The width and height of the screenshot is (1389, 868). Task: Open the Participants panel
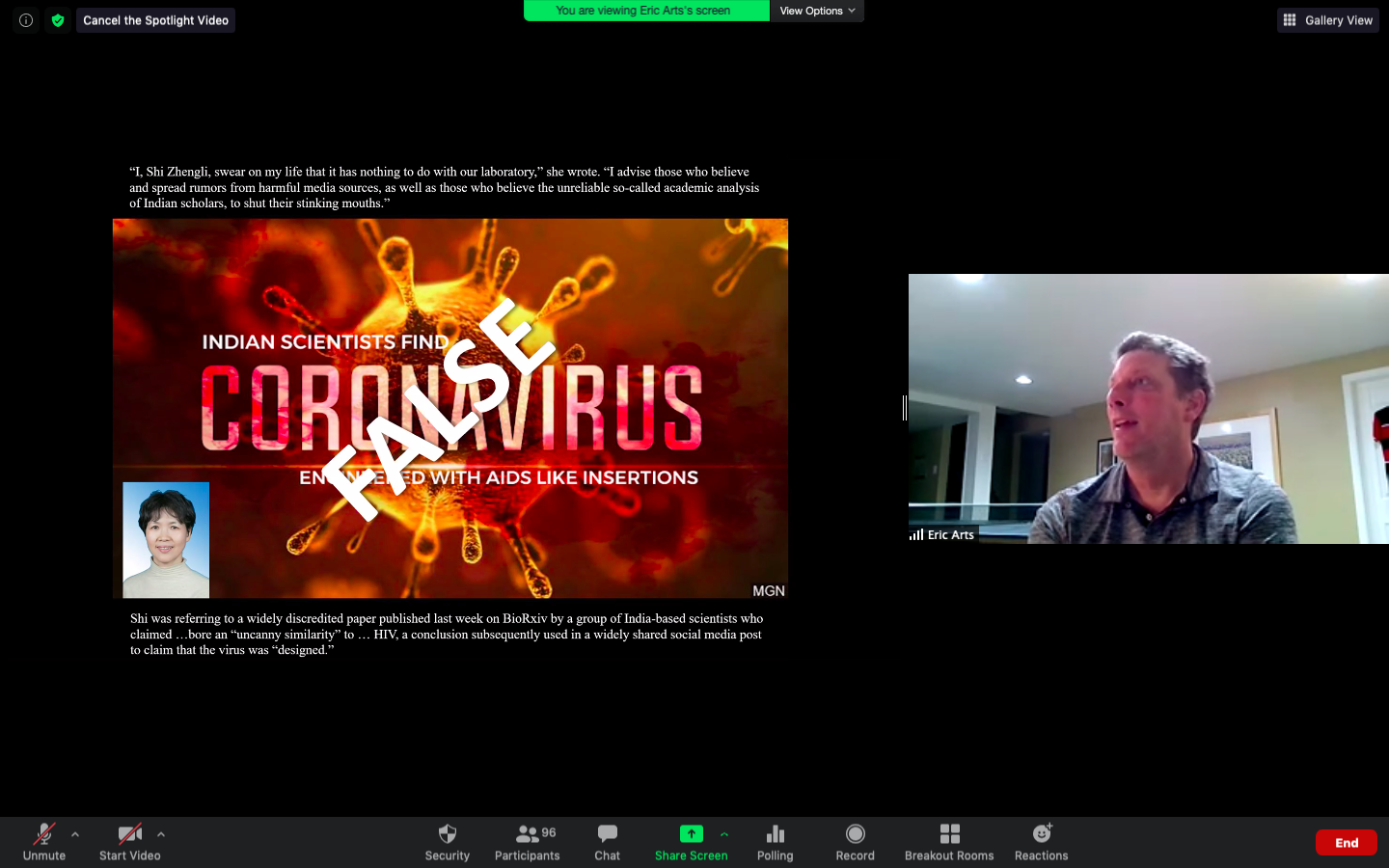pos(527,841)
